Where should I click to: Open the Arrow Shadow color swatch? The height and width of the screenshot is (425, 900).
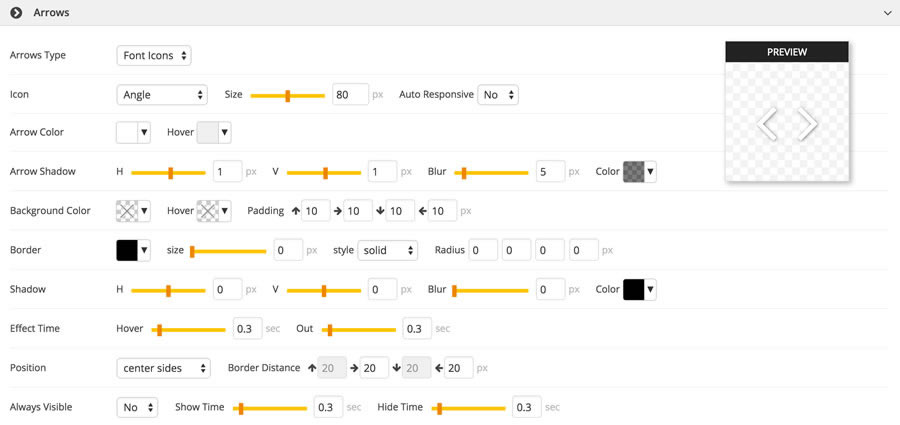pyautogui.click(x=640, y=172)
